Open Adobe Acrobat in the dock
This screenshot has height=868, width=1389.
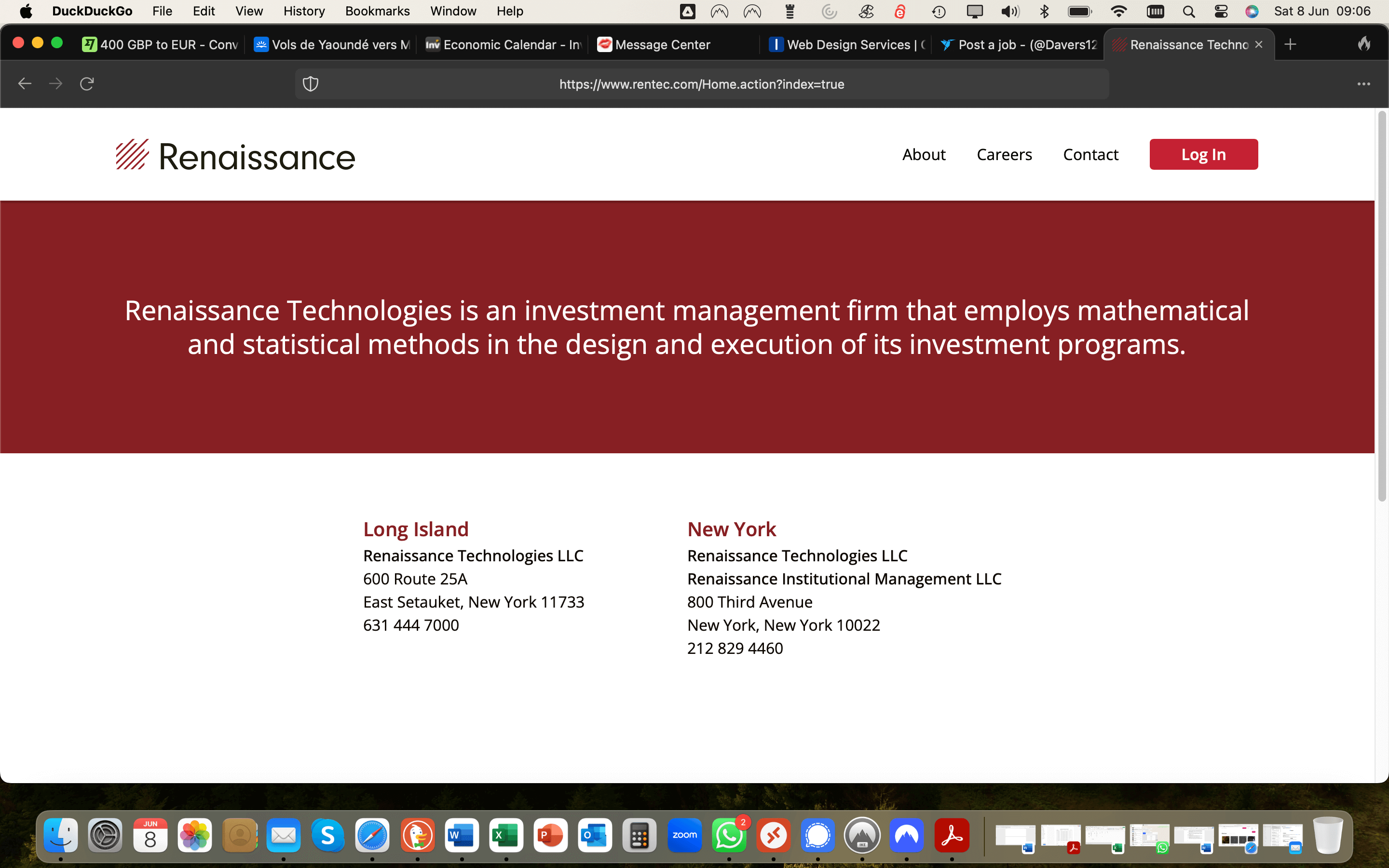coord(952,835)
